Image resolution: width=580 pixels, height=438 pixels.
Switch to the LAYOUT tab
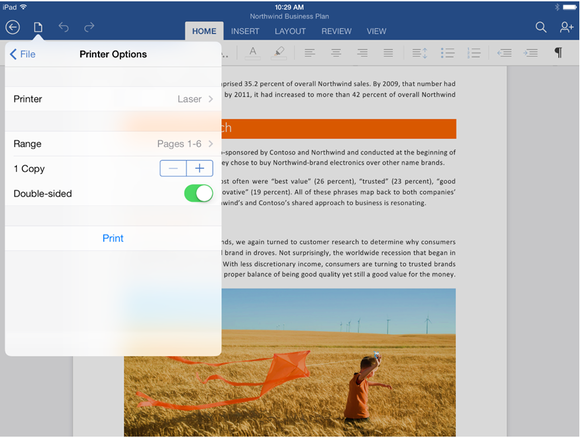pyautogui.click(x=290, y=31)
